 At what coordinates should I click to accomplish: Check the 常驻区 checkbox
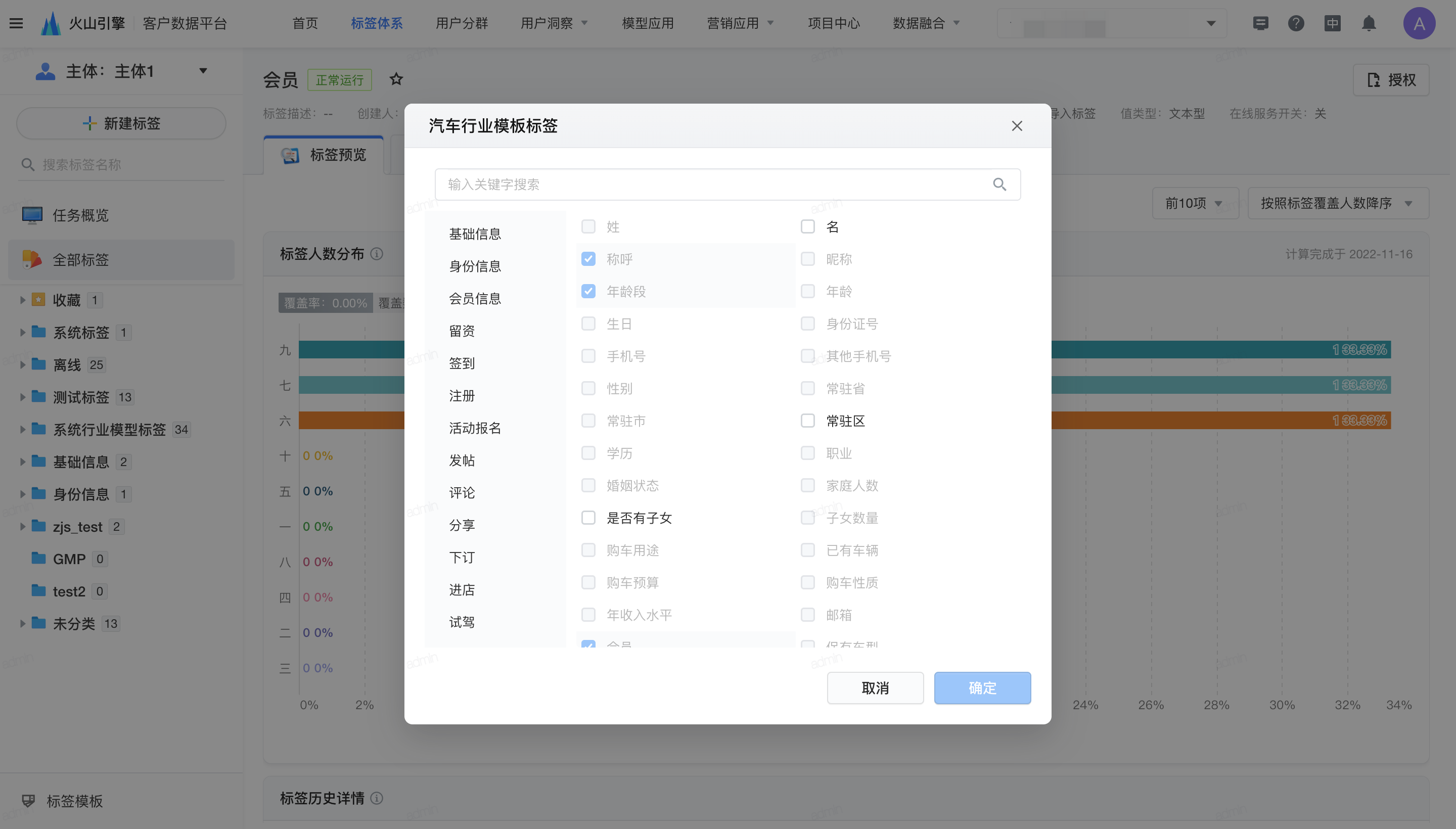click(x=808, y=421)
